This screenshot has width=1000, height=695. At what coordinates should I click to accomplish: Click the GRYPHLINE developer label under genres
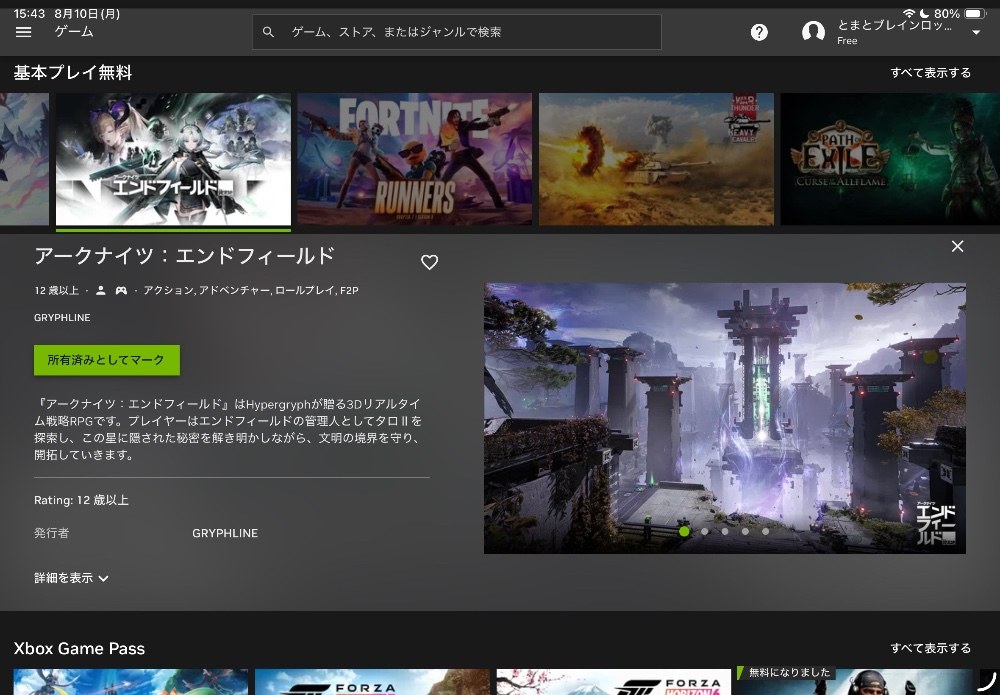point(62,318)
